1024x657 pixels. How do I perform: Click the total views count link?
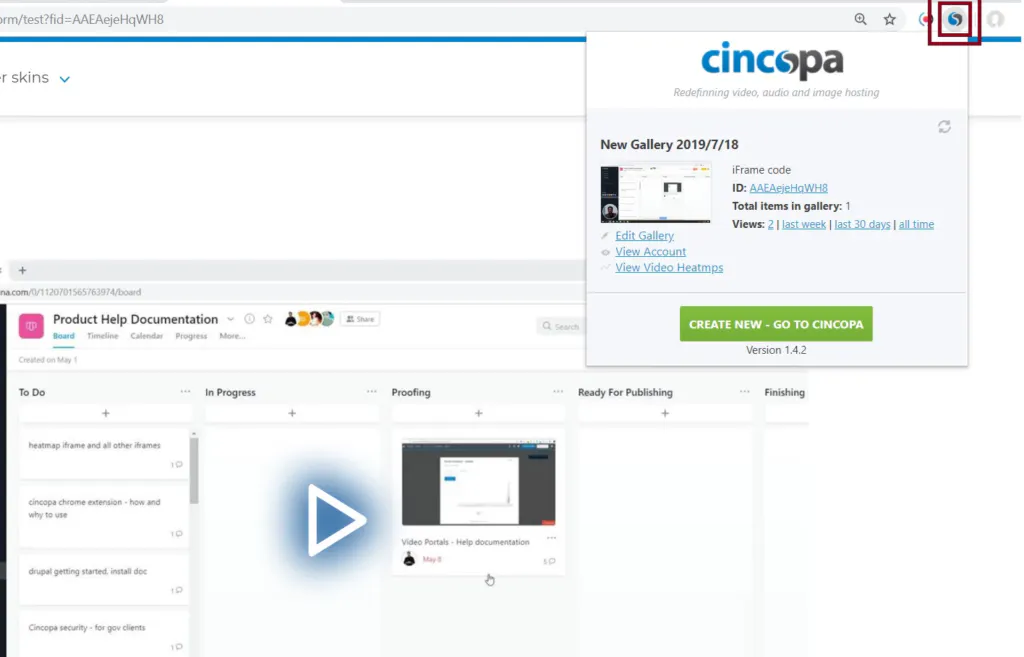pos(771,224)
